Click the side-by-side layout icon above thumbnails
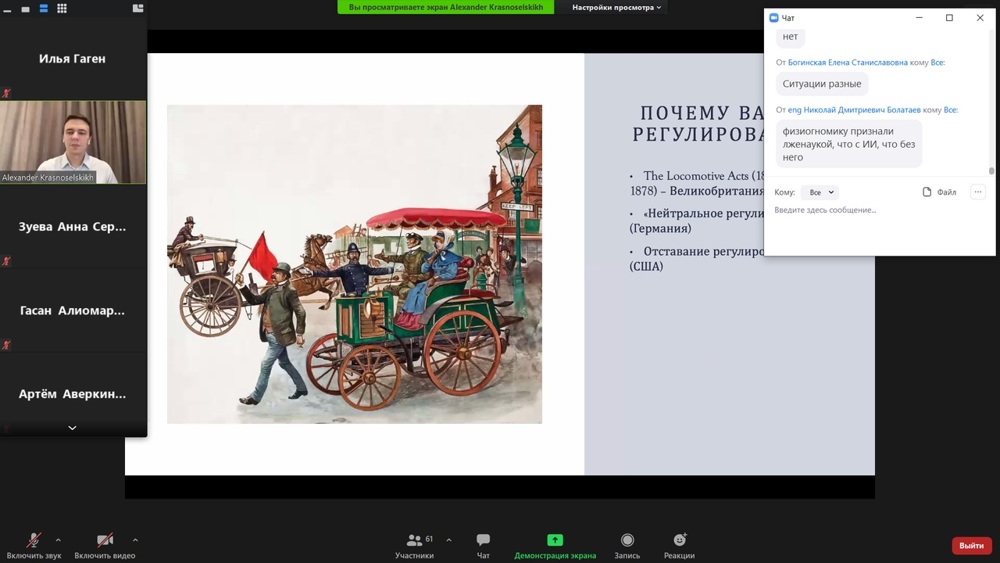 coord(138,8)
